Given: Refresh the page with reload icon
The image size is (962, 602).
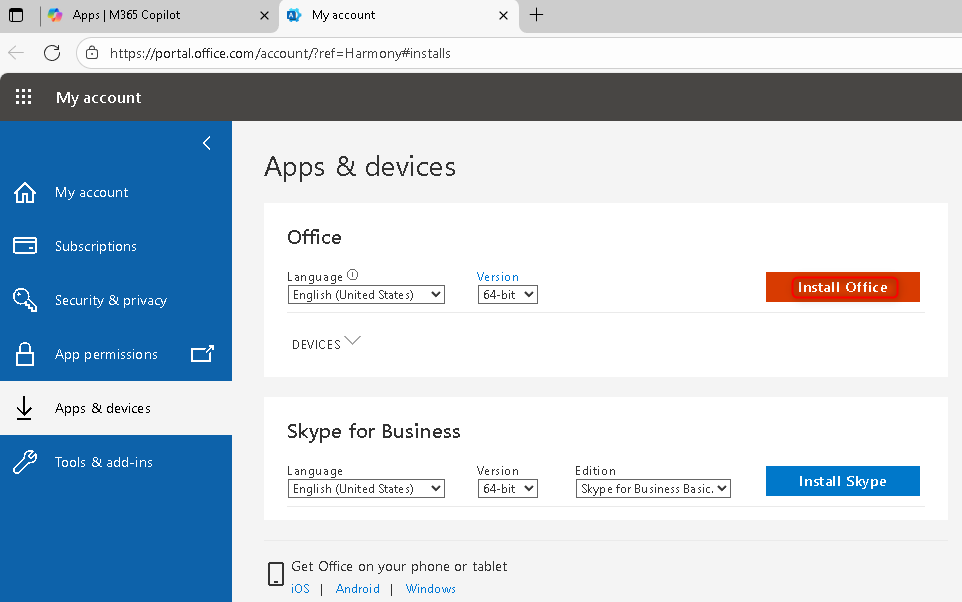Looking at the screenshot, I should [x=52, y=53].
